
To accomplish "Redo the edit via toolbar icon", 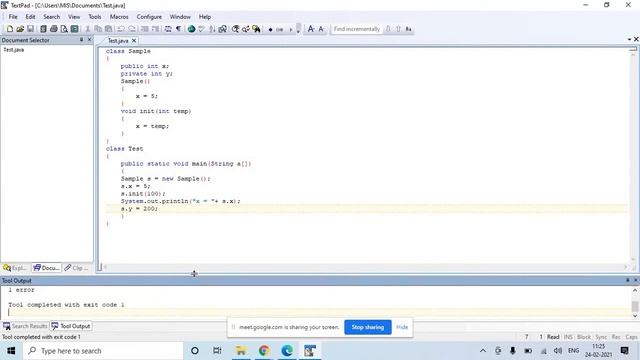I will (x=132, y=29).
